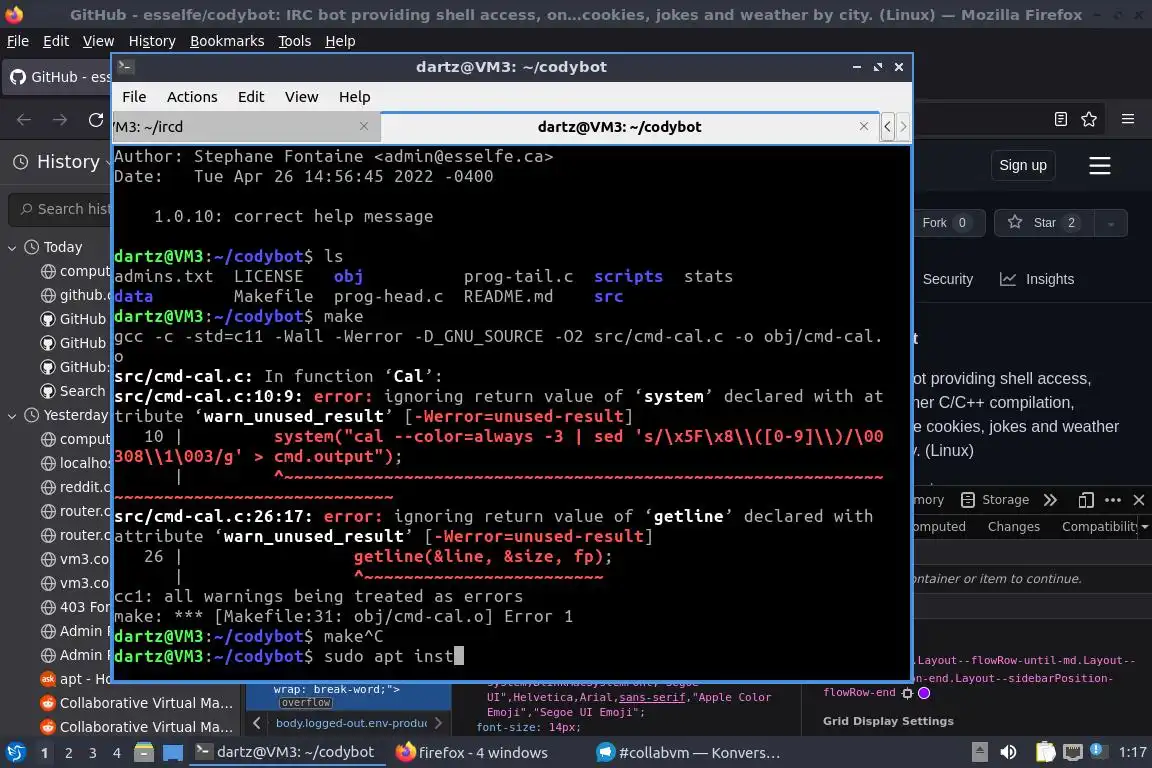Switch to firefox - 4 windows taskbar entry
Image resolution: width=1152 pixels, height=768 pixels.
coord(472,753)
